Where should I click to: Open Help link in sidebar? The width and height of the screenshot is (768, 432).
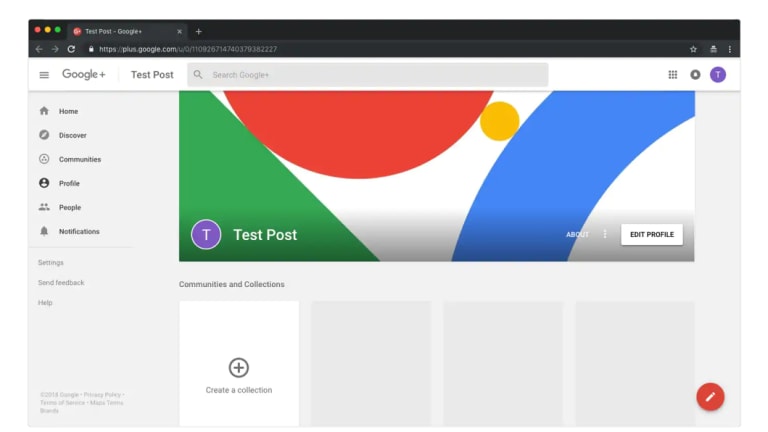[45, 303]
